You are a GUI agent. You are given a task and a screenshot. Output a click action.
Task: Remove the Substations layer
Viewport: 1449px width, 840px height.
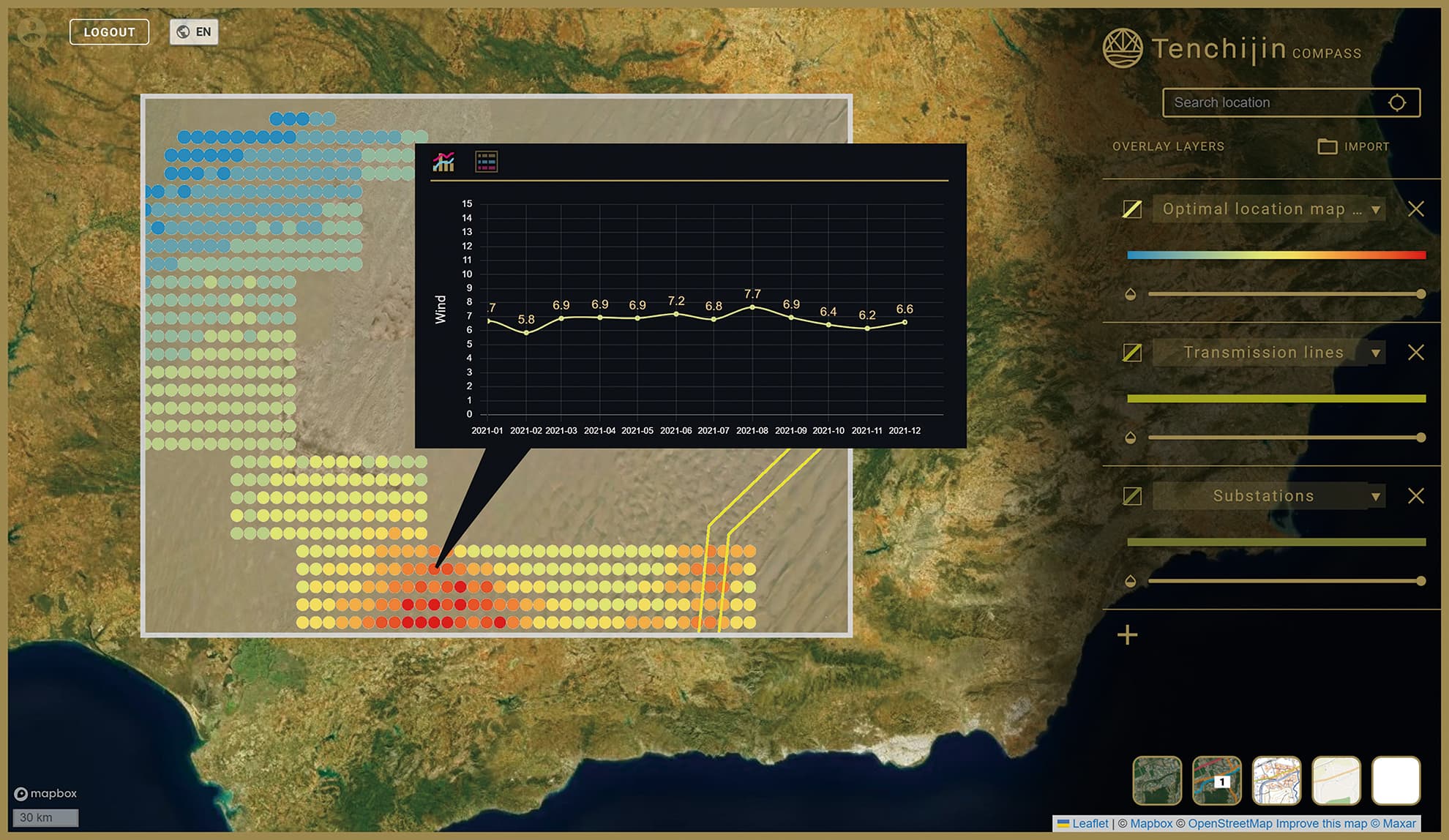click(x=1415, y=496)
